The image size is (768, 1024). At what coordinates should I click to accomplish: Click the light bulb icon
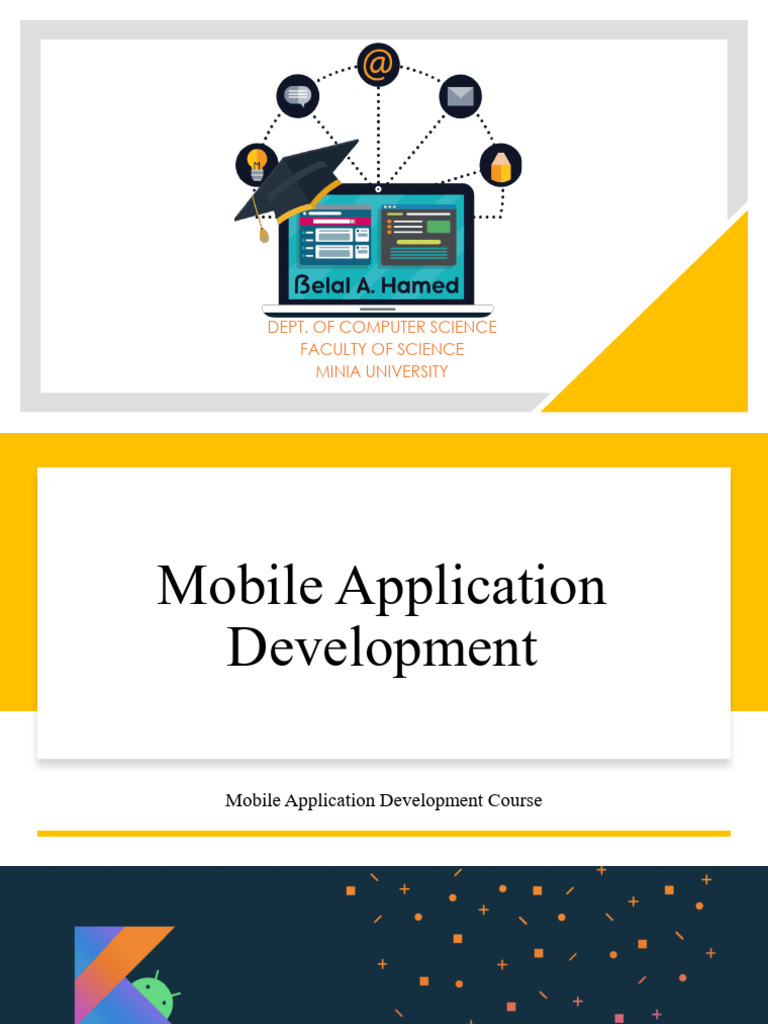[257, 165]
